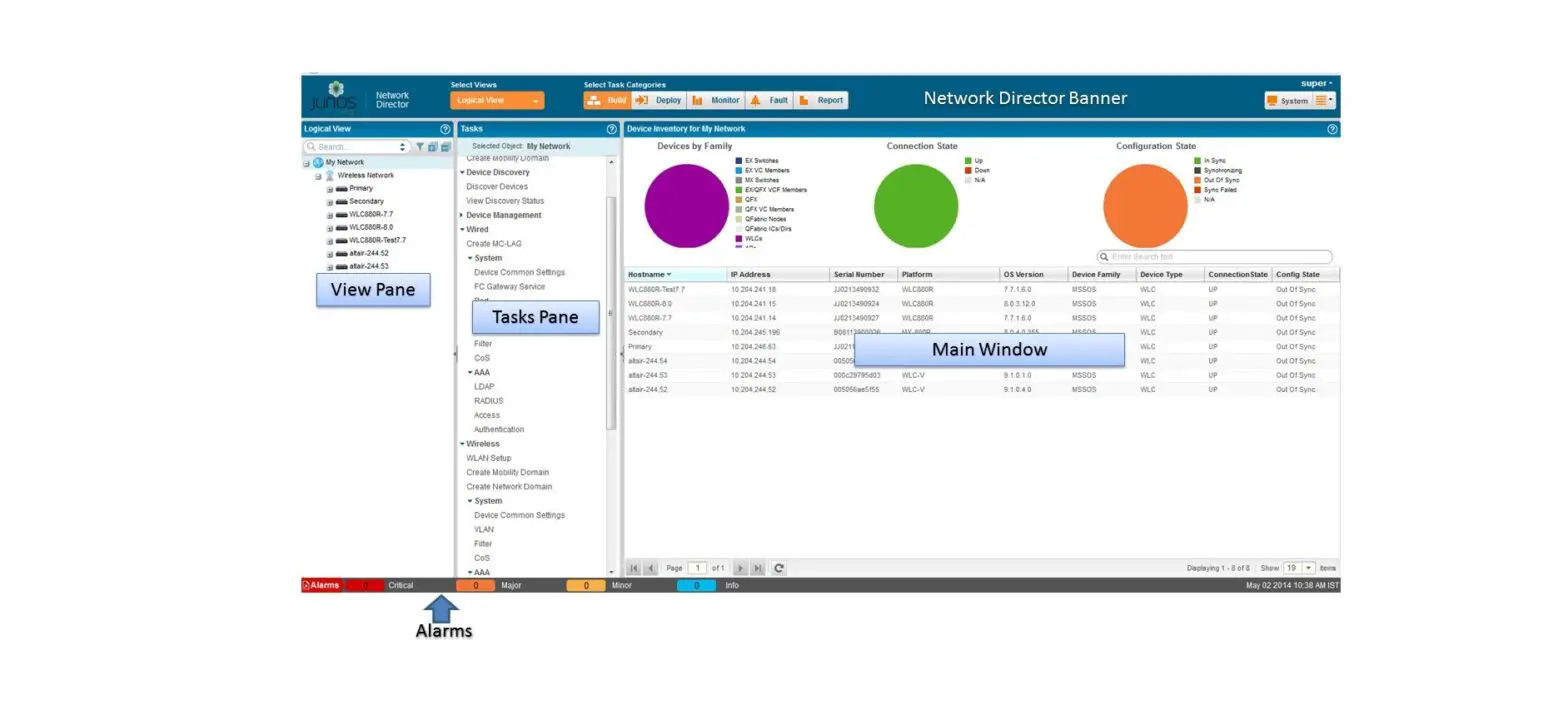Open the Create MC-LAG task

494,243
